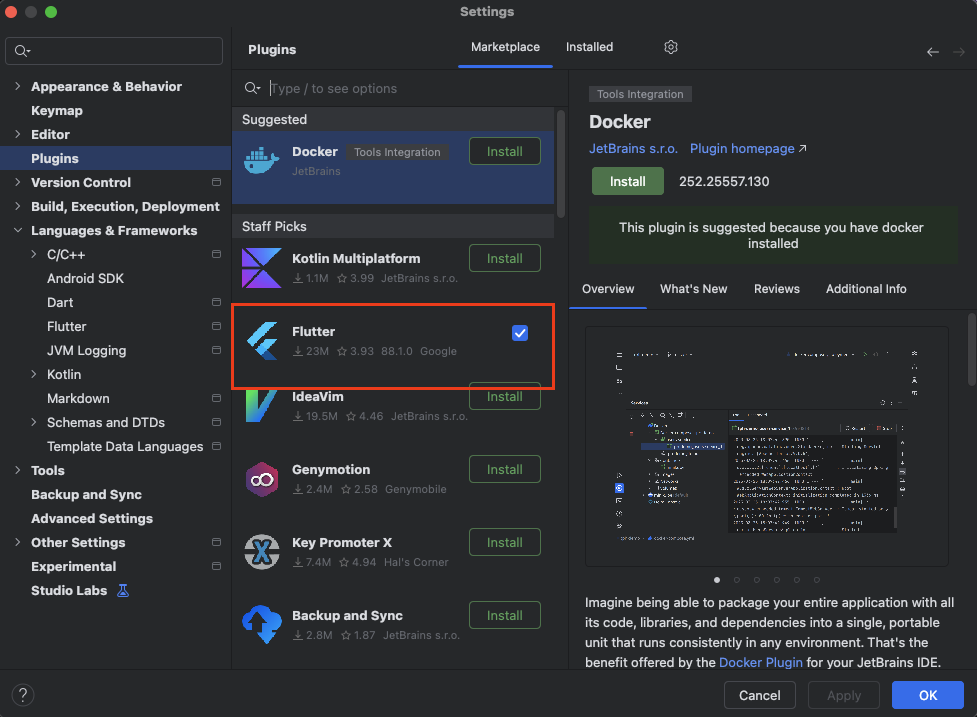This screenshot has height=717, width=977.
Task: Click the Studio Labs flask icon
Action: pos(123,591)
